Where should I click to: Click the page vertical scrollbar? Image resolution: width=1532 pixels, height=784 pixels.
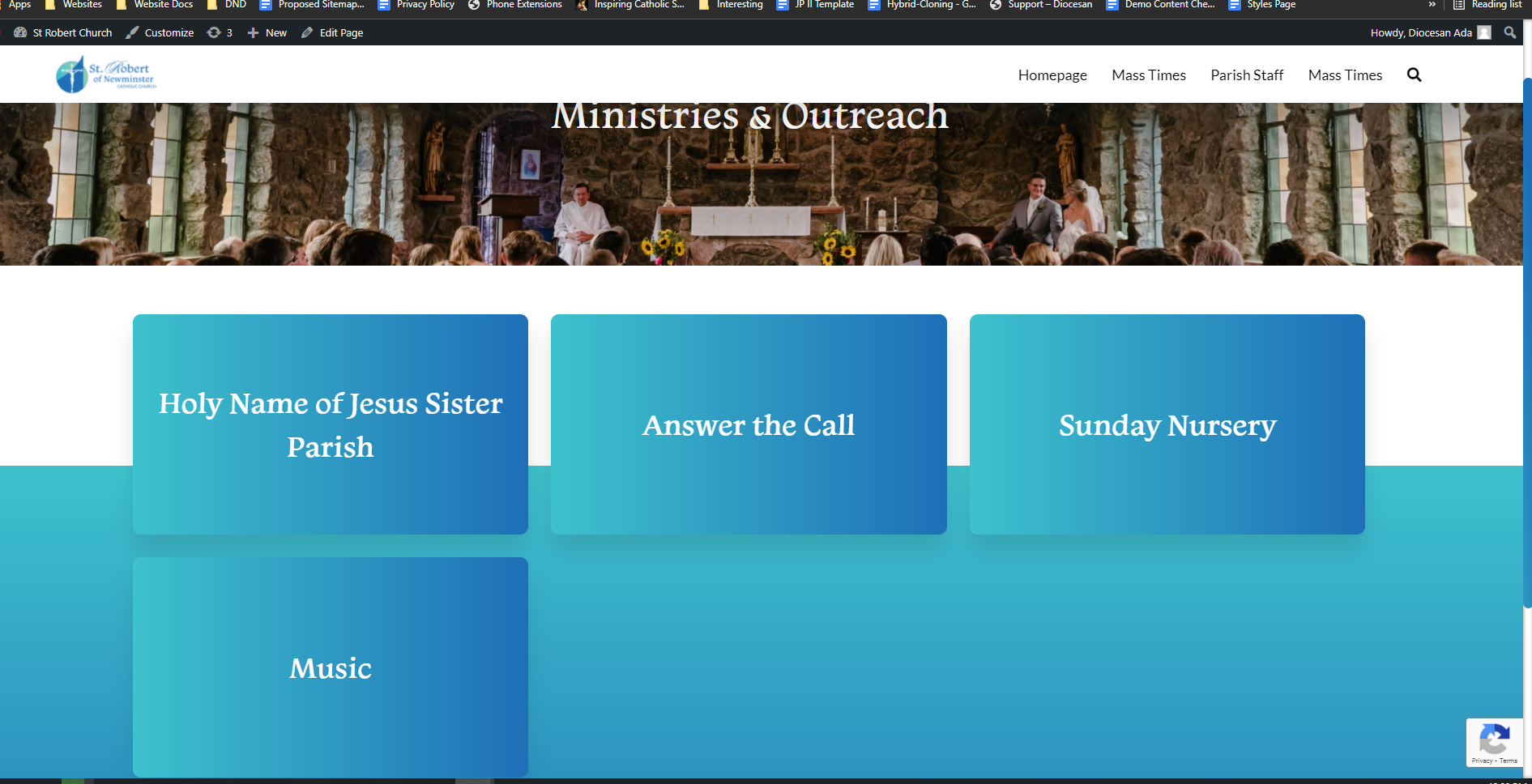[1527, 340]
